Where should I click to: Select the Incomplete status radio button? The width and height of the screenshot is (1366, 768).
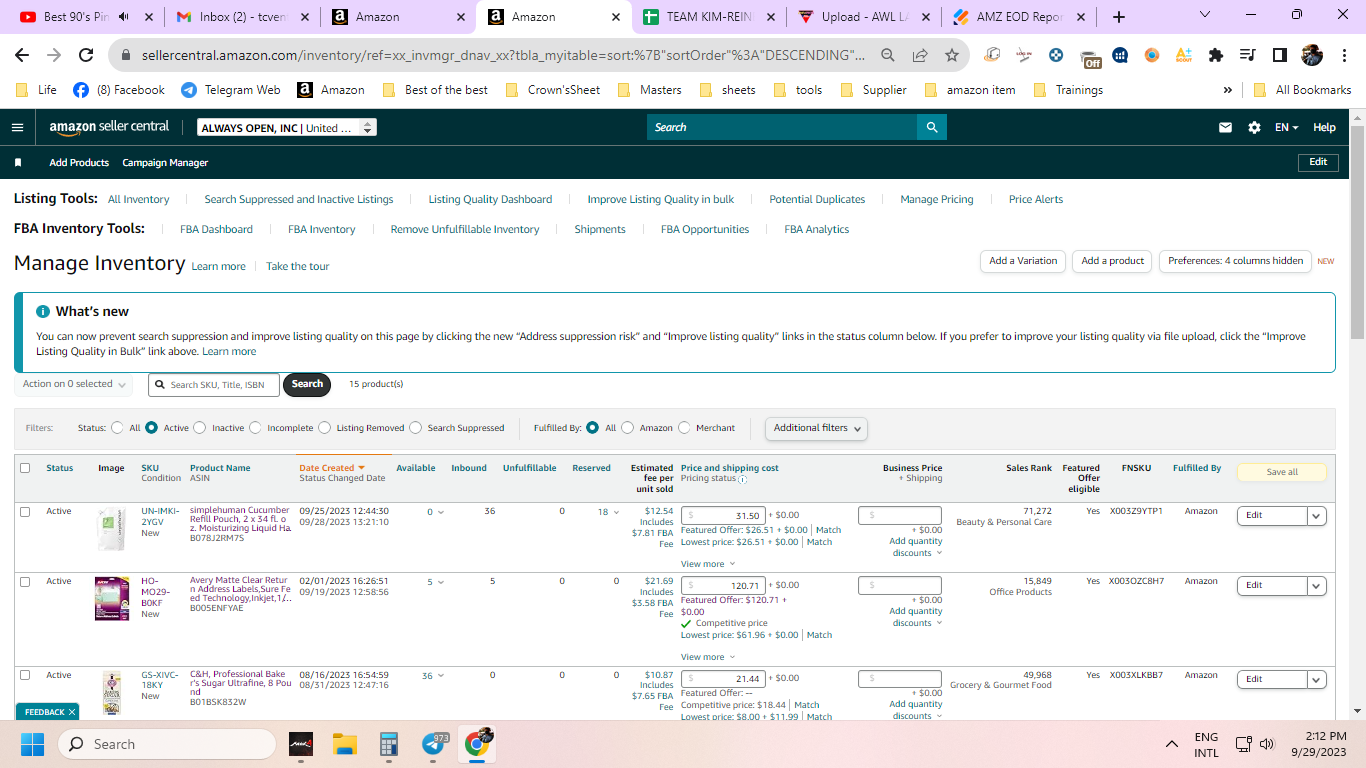(x=255, y=428)
